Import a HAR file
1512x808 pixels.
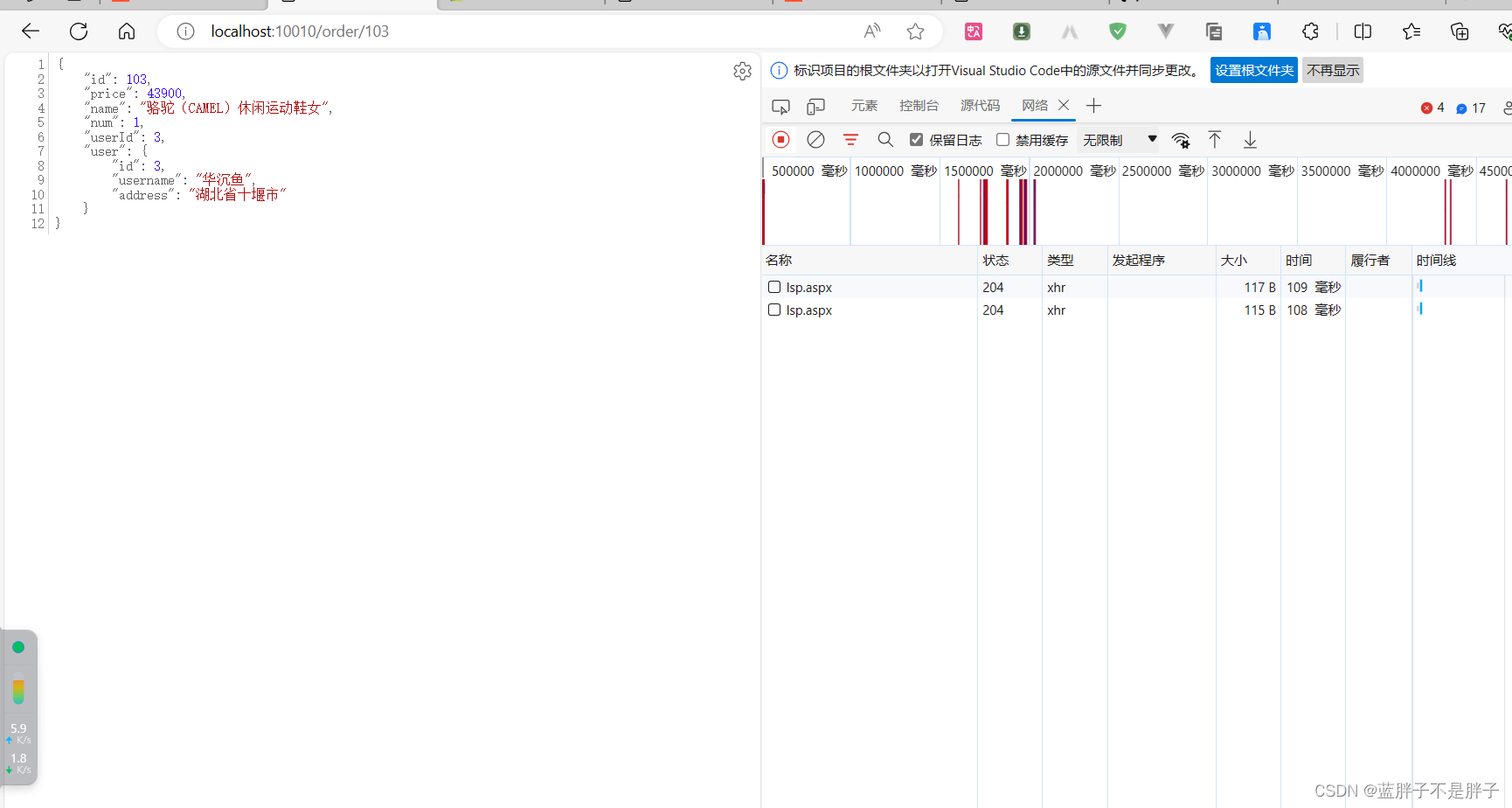pos(1215,140)
